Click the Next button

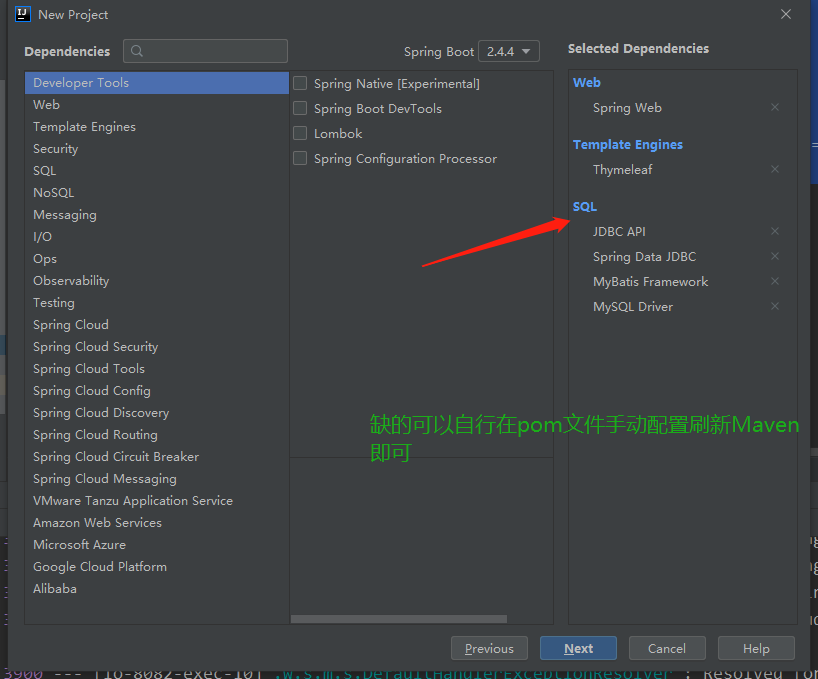coord(579,648)
